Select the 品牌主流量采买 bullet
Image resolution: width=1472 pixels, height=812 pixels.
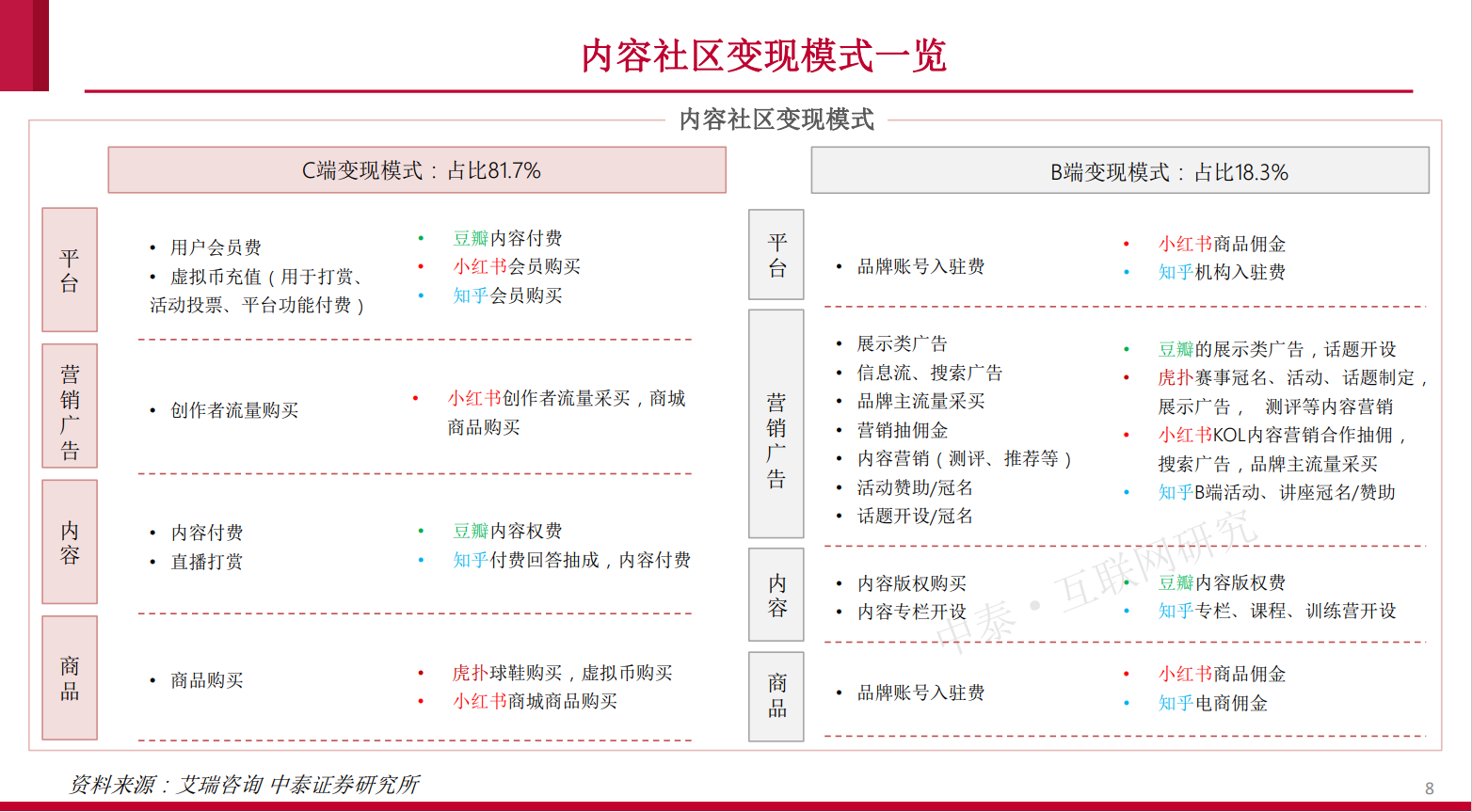(x=920, y=401)
